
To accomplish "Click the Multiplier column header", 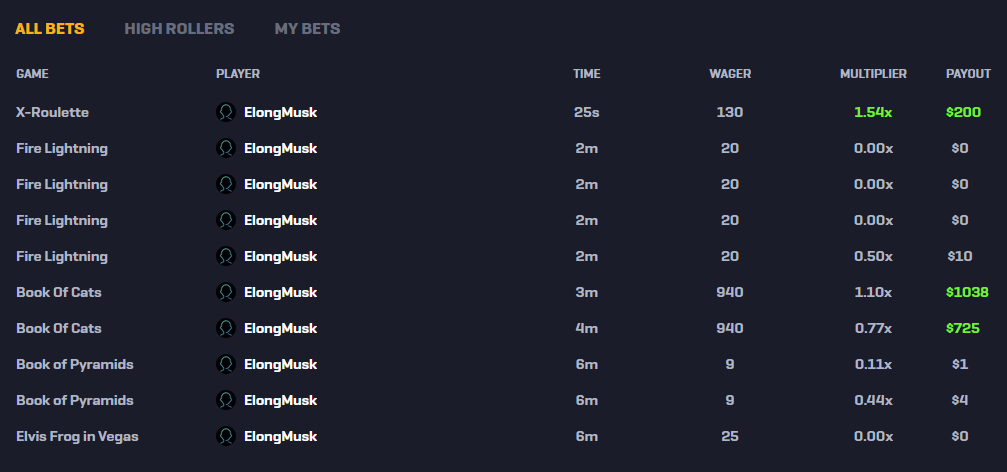I will click(x=873, y=74).
